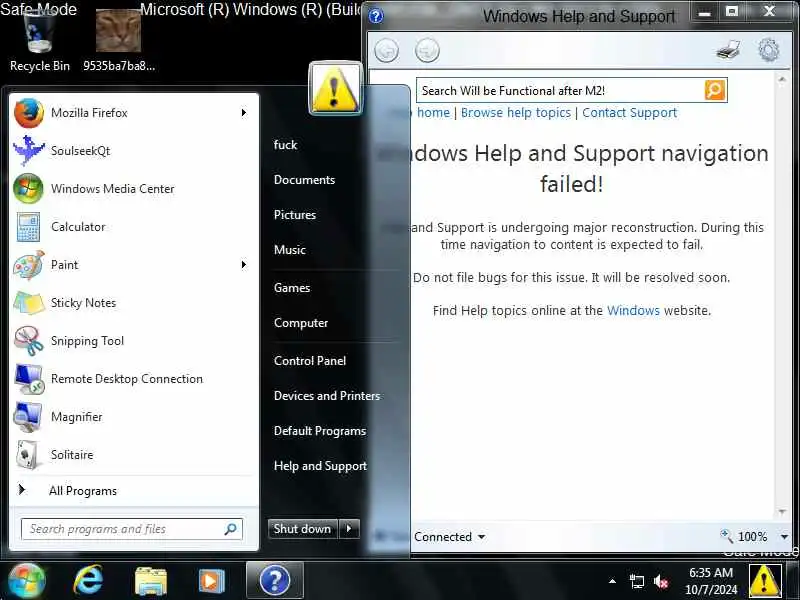Viewport: 800px width, 600px height.
Task: Open Windows Explorer folder on taskbar
Action: point(151,581)
